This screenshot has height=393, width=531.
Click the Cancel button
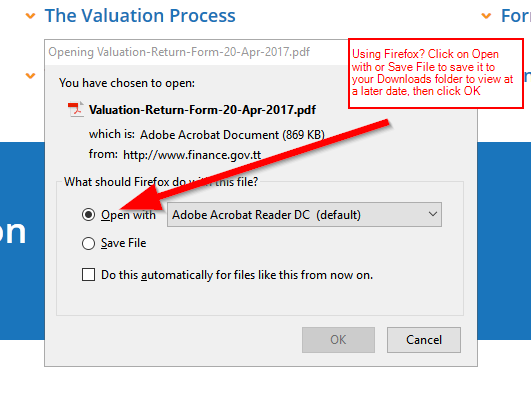[x=424, y=340]
